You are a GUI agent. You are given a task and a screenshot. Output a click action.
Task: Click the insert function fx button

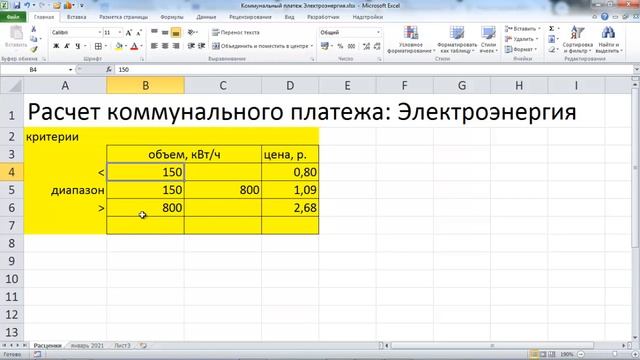click(109, 70)
